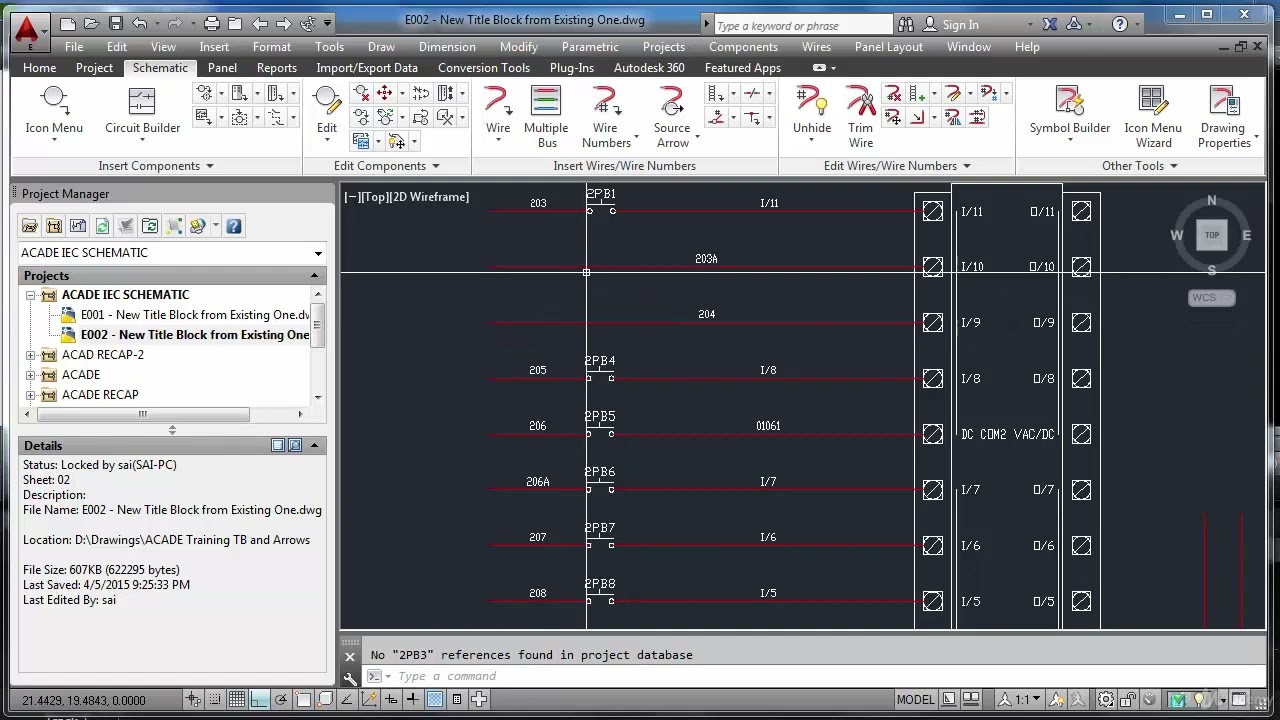Collapse the Projects section
The image size is (1280, 720).
[x=314, y=276]
